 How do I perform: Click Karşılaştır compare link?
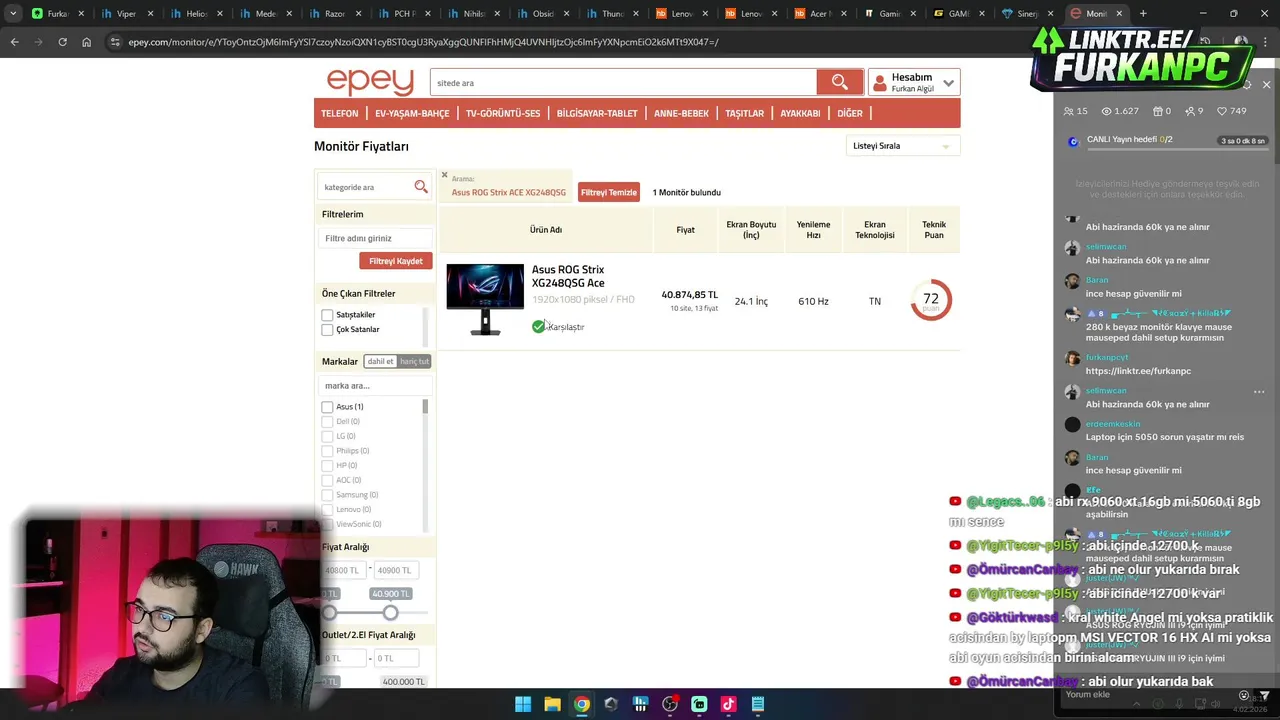tap(566, 327)
